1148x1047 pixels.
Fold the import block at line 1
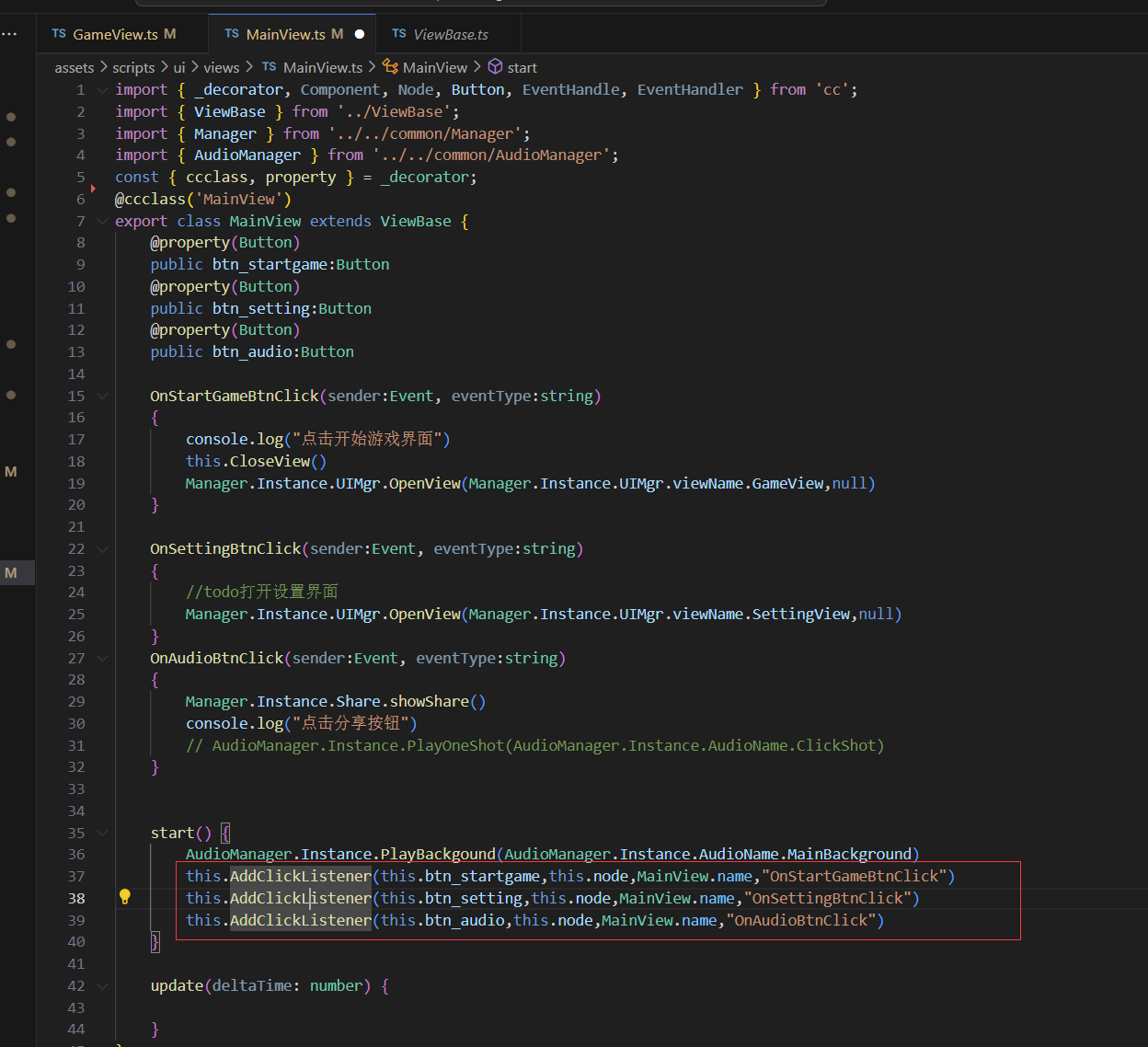102,90
